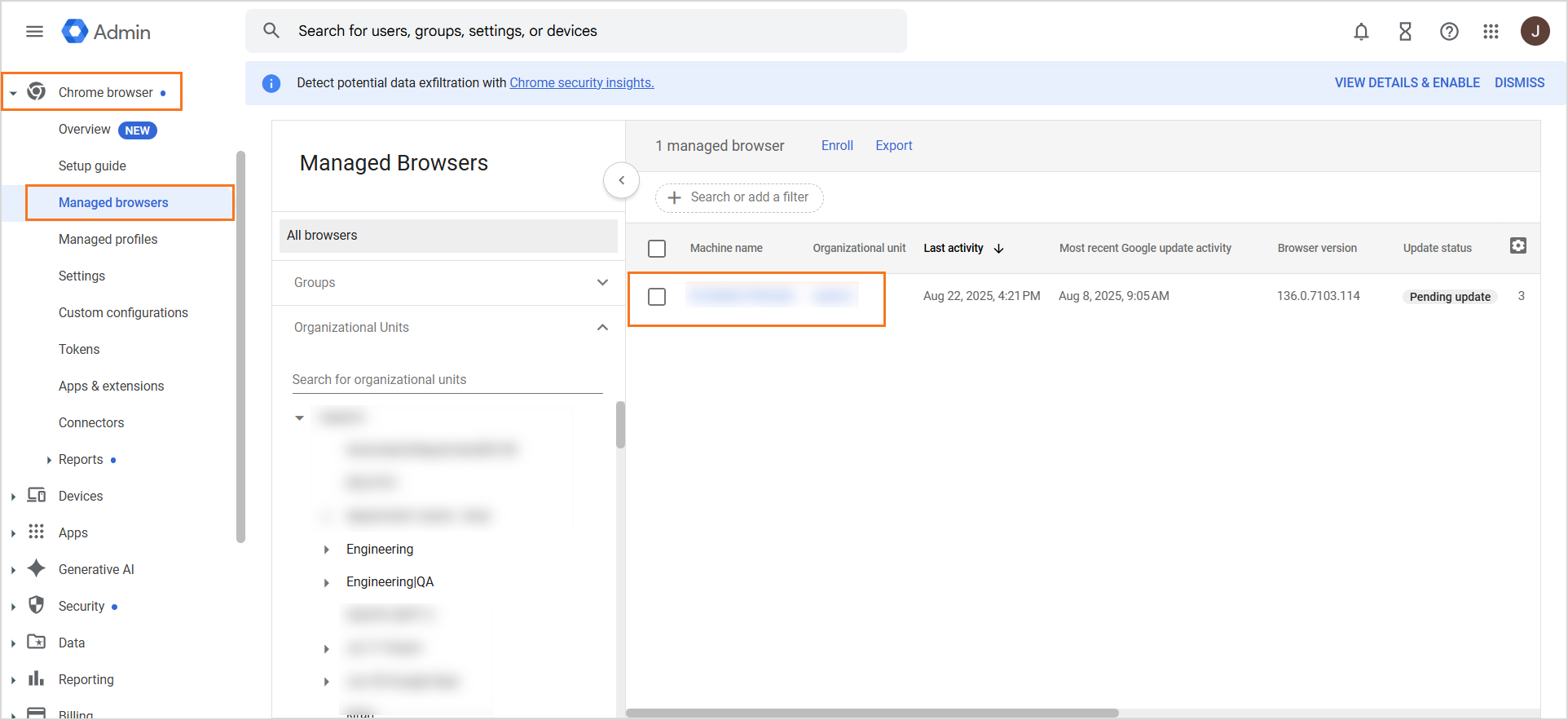Expand the Engineering|QA org unit
This screenshot has height=720, width=1568.
[x=326, y=582]
